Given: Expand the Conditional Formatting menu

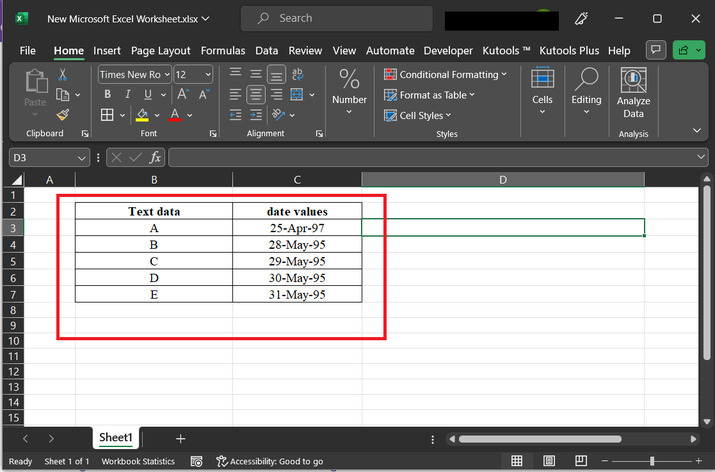Looking at the screenshot, I should pyautogui.click(x=447, y=75).
